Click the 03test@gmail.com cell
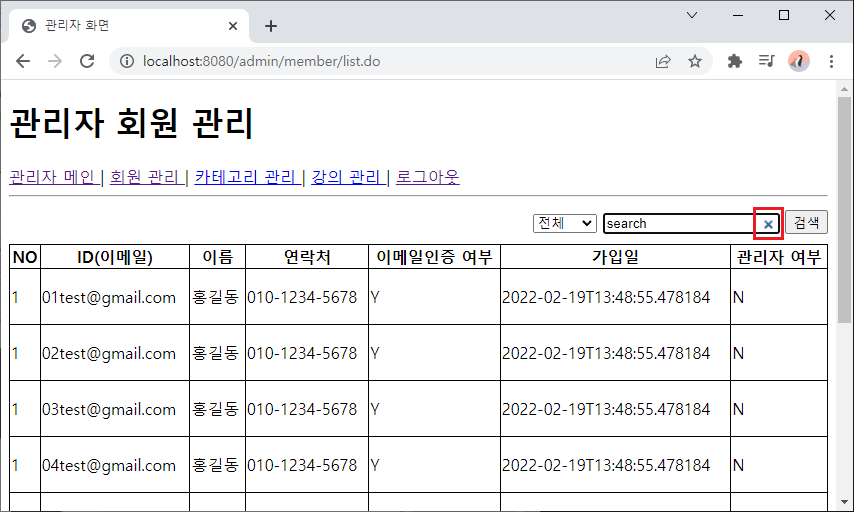 (x=115, y=409)
